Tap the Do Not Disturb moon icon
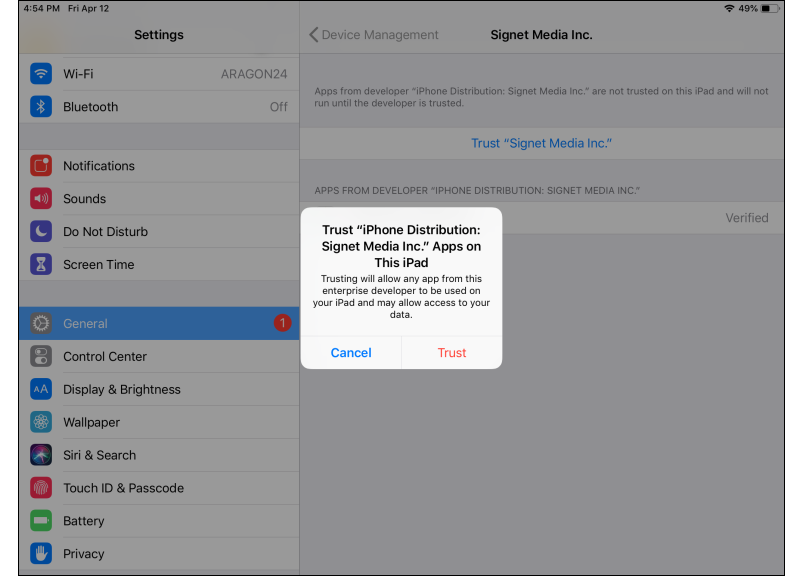 [x=41, y=232]
